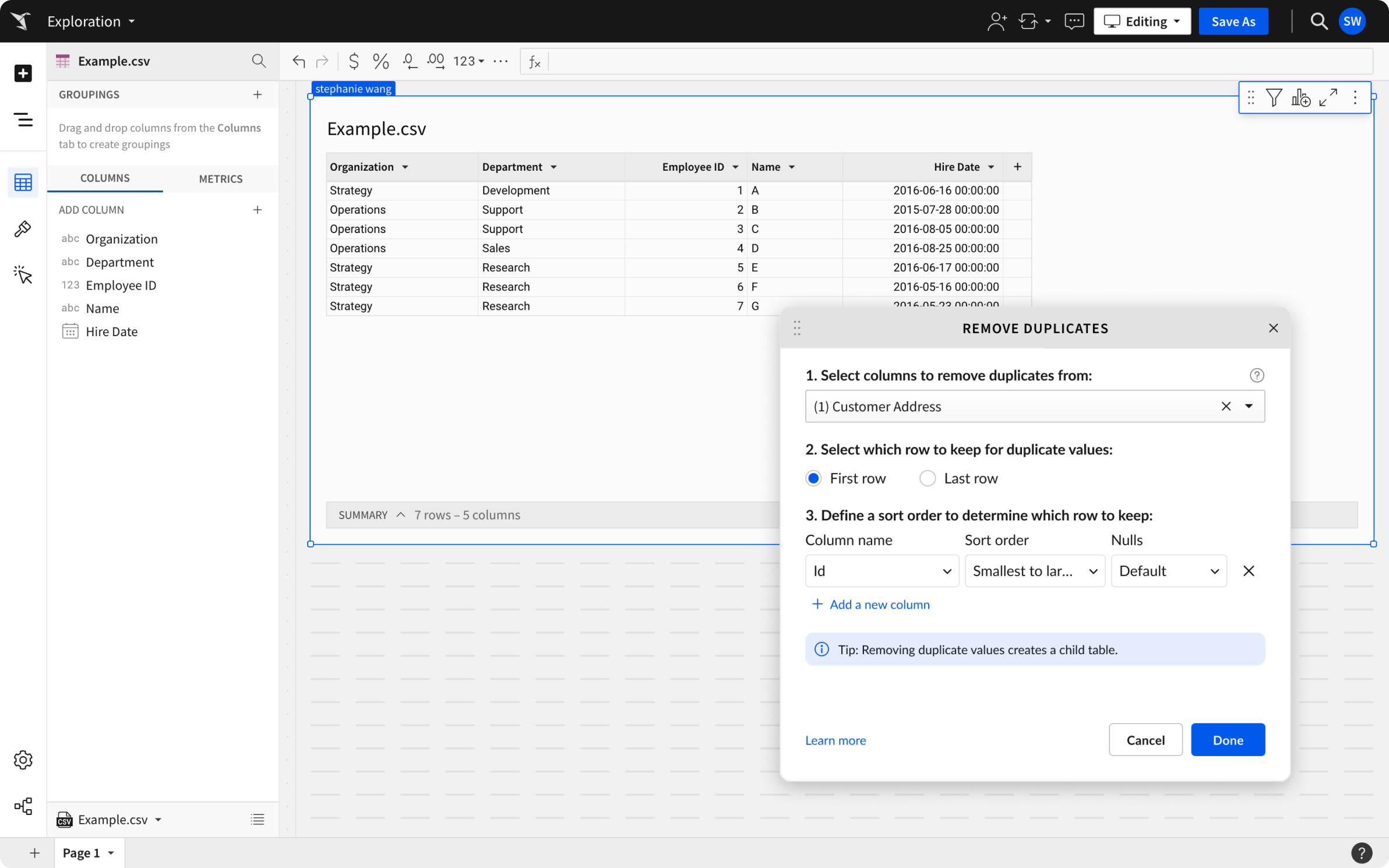Click the Done button
Image resolution: width=1389 pixels, height=868 pixels.
[1228, 740]
